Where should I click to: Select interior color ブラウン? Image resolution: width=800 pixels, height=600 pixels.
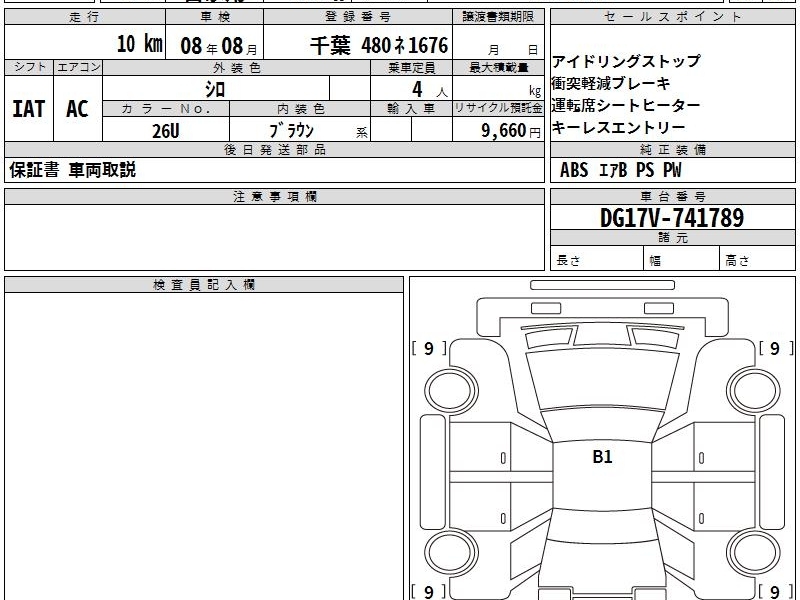[291, 130]
